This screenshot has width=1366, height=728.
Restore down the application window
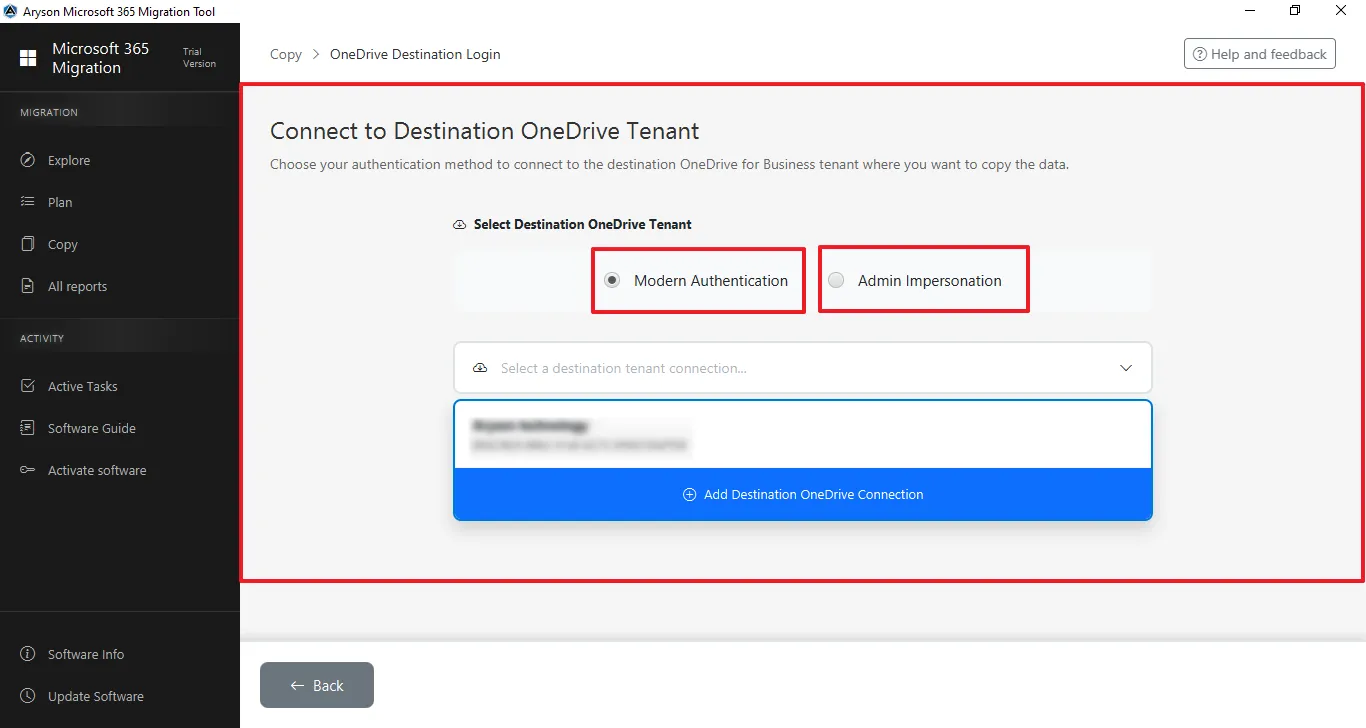click(1295, 11)
